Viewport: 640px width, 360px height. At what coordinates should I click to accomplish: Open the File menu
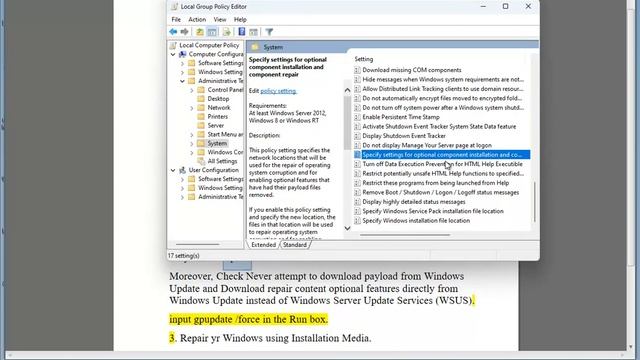point(176,20)
